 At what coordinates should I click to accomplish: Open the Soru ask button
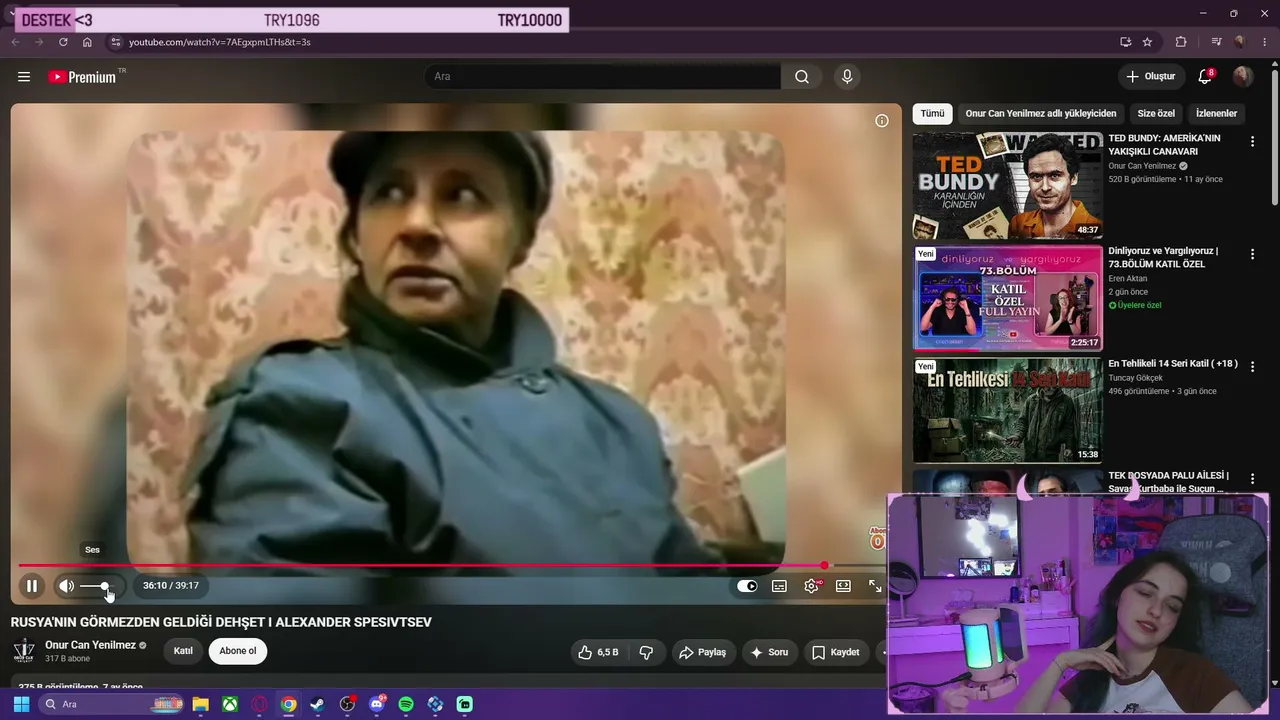pos(769,652)
